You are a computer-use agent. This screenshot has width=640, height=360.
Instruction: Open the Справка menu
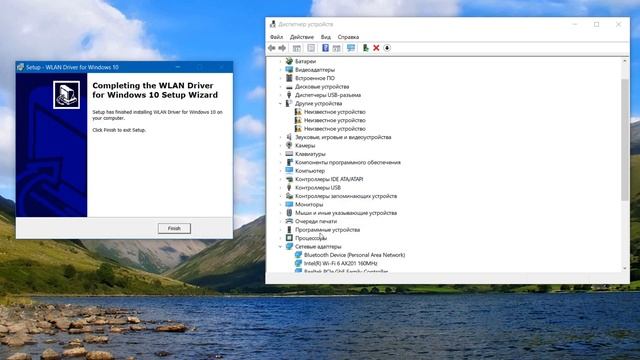(x=348, y=37)
